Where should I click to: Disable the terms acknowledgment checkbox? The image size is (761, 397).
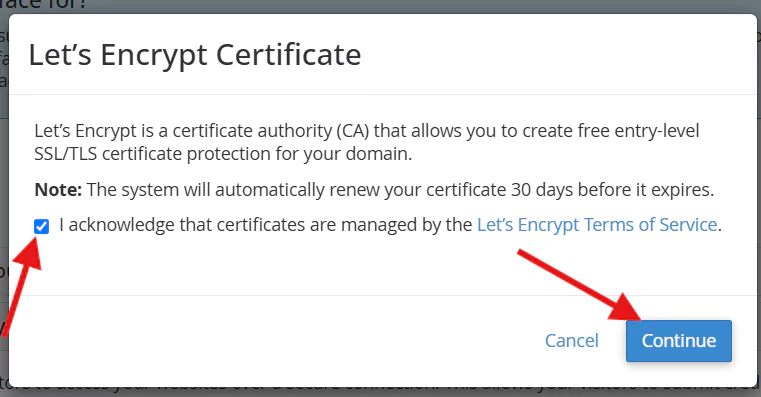42,226
